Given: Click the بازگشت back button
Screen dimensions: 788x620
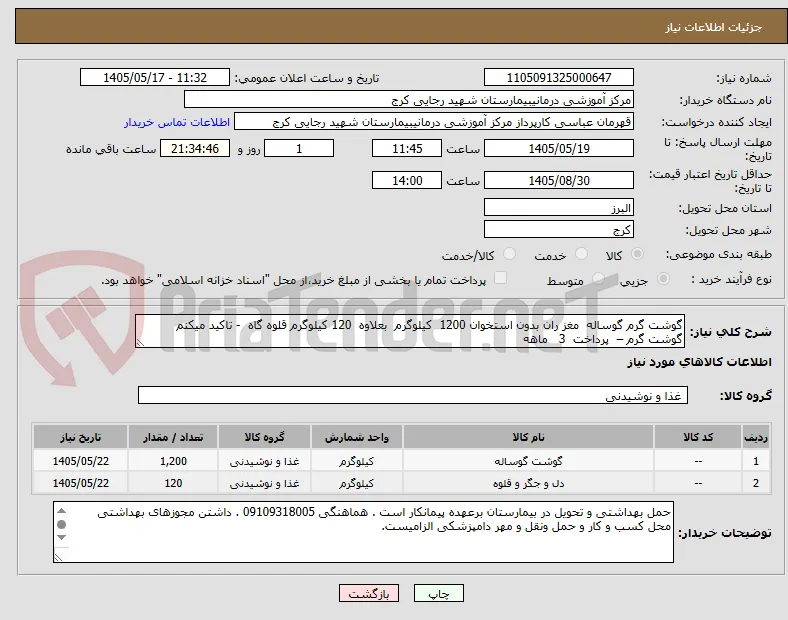Looking at the screenshot, I should click(369, 593).
